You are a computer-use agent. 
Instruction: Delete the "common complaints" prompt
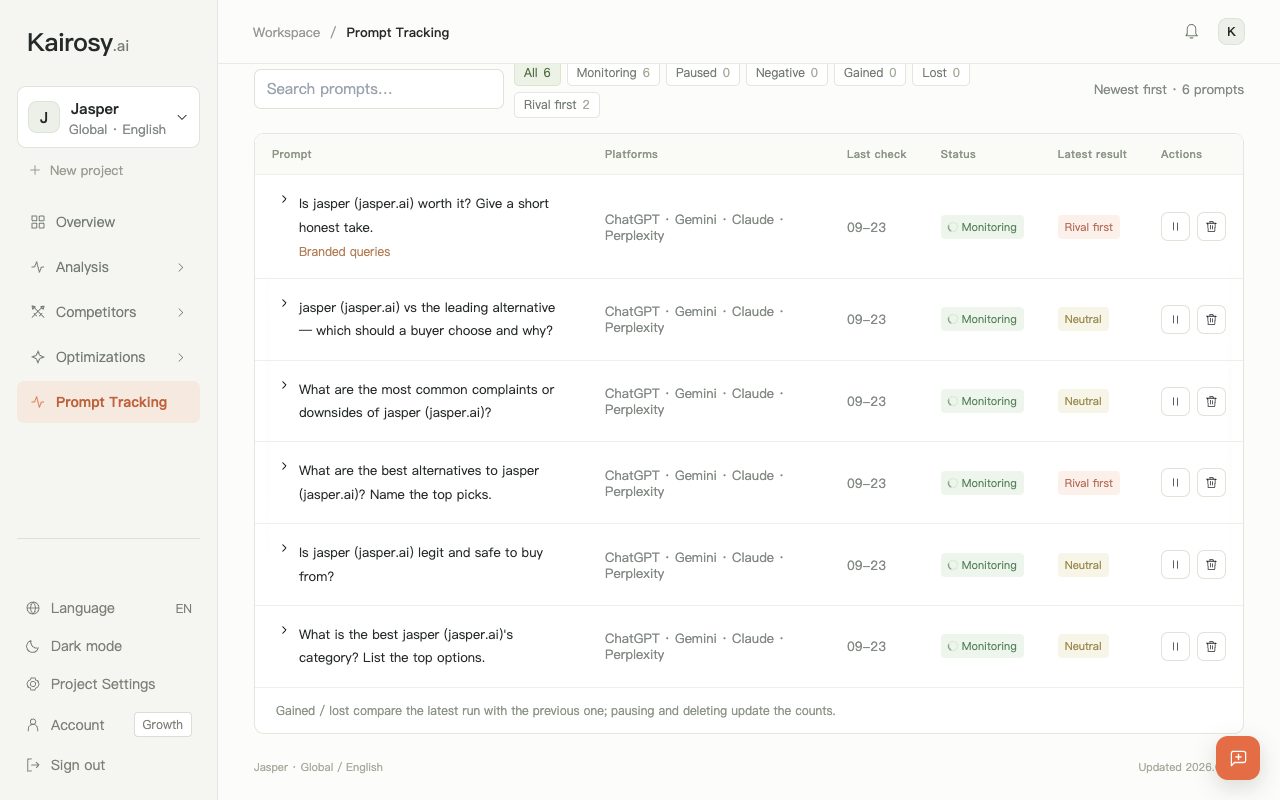pos(1211,401)
